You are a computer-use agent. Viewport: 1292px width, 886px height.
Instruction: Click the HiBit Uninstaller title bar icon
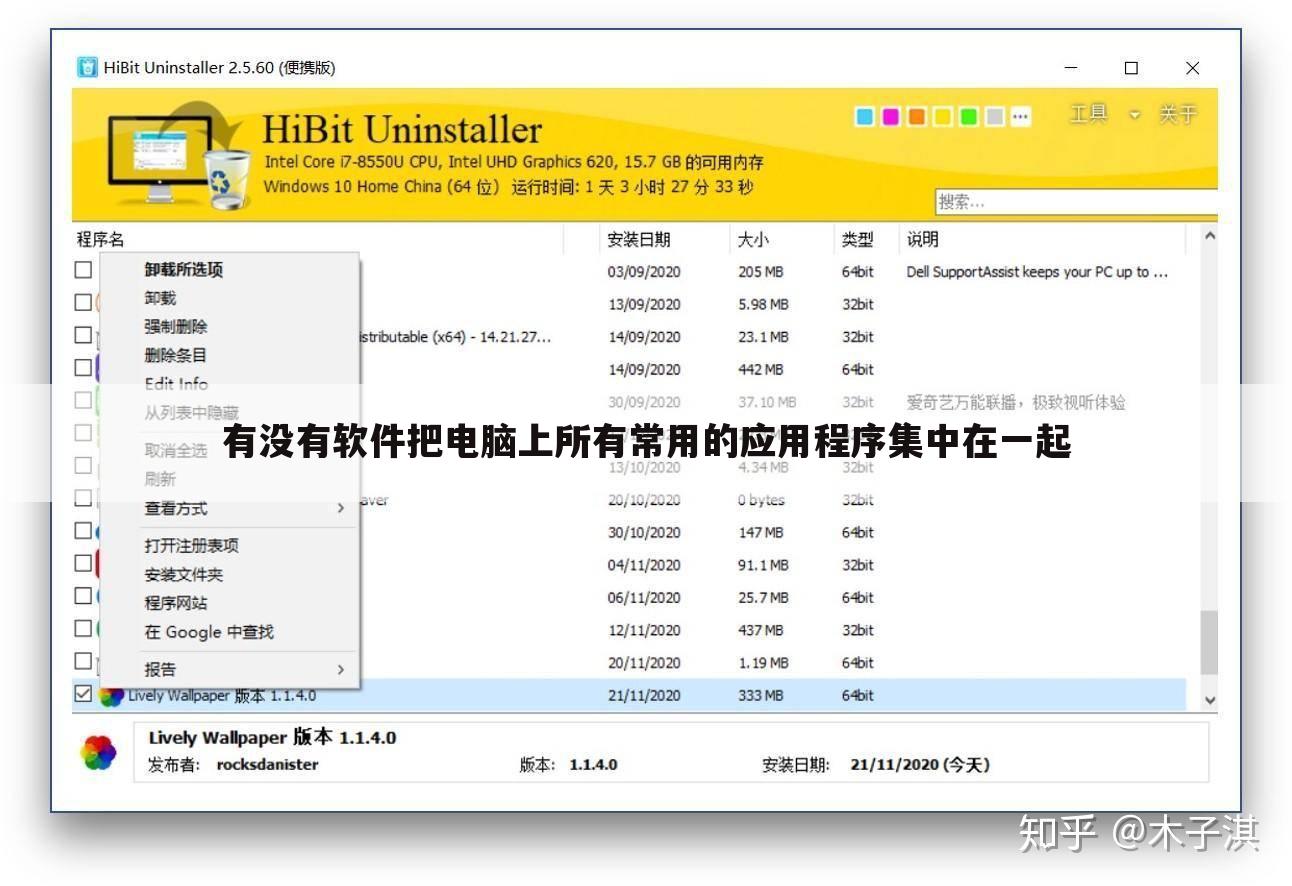[x=88, y=68]
